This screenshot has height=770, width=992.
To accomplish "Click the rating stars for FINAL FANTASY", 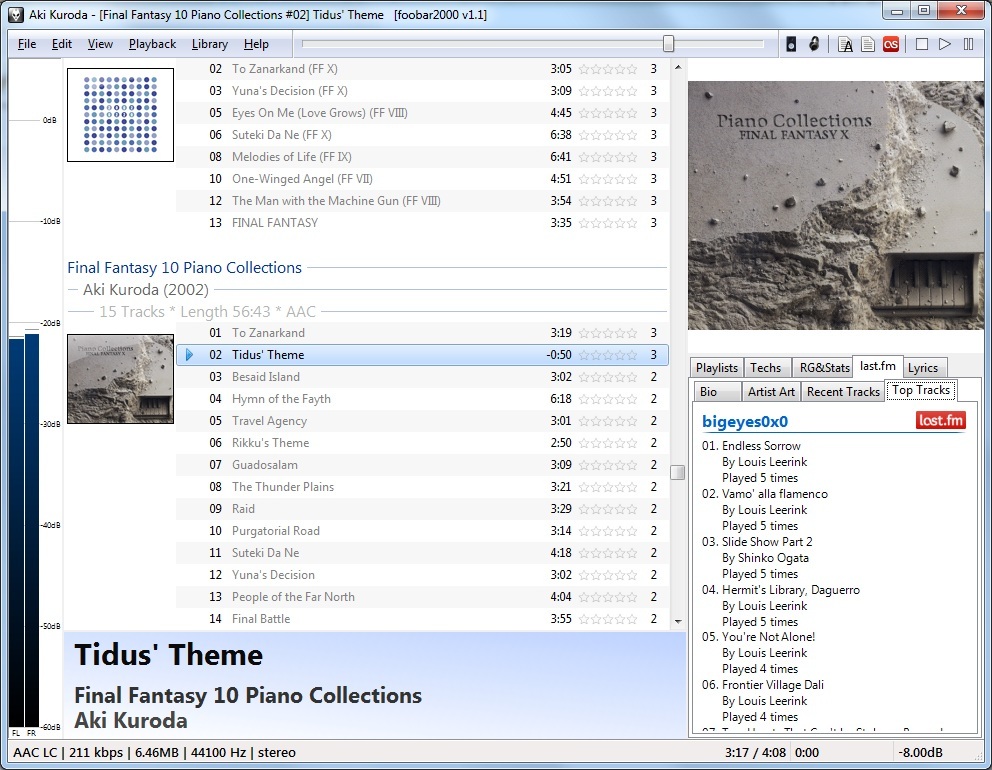I will [608, 223].
